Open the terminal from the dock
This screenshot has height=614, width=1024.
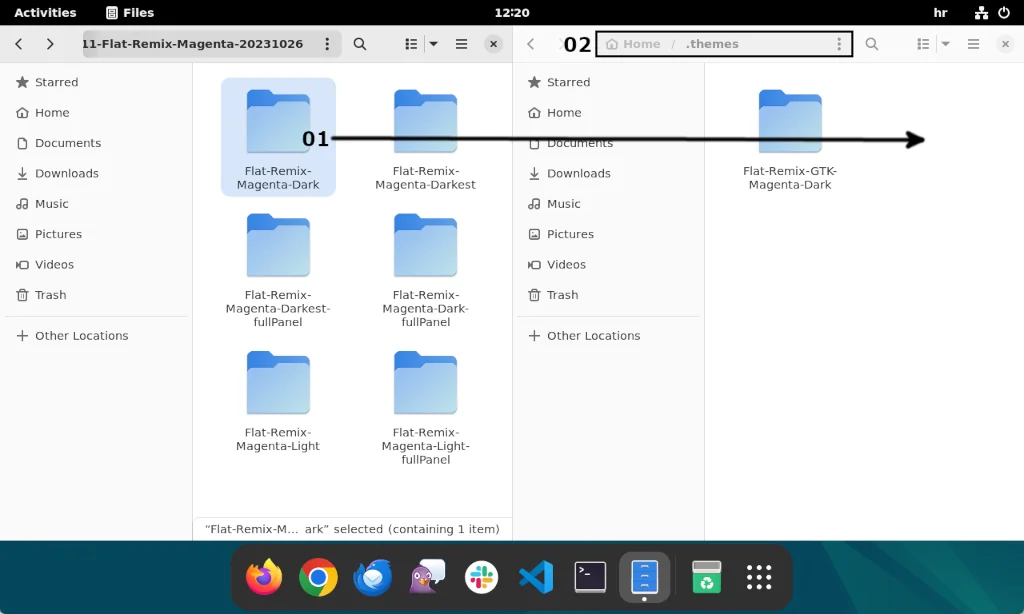click(590, 577)
